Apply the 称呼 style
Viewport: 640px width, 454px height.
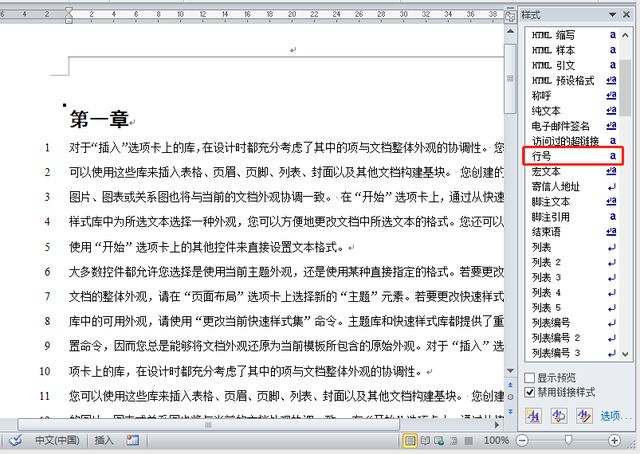(572, 96)
